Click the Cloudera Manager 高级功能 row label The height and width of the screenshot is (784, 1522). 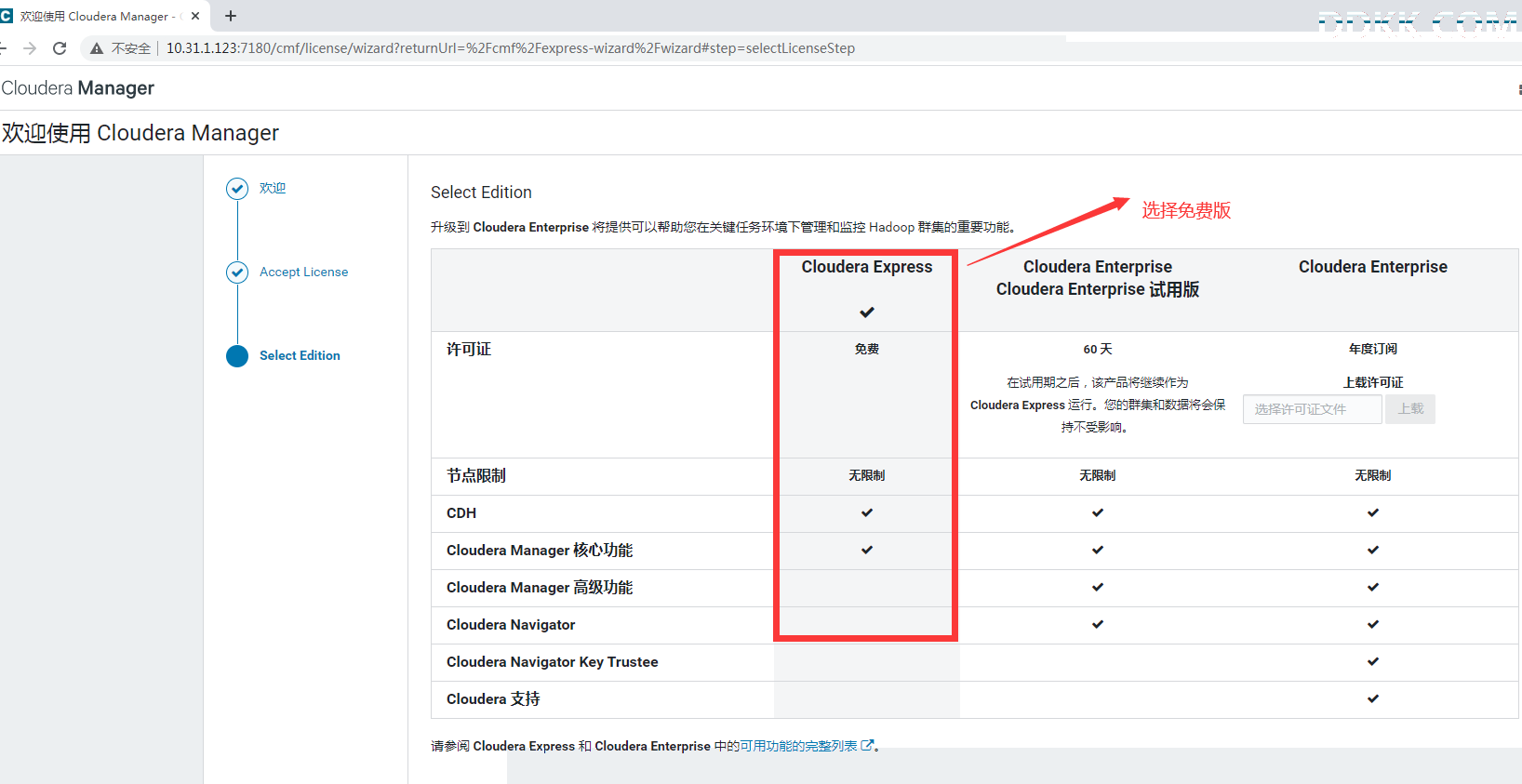[x=540, y=587]
